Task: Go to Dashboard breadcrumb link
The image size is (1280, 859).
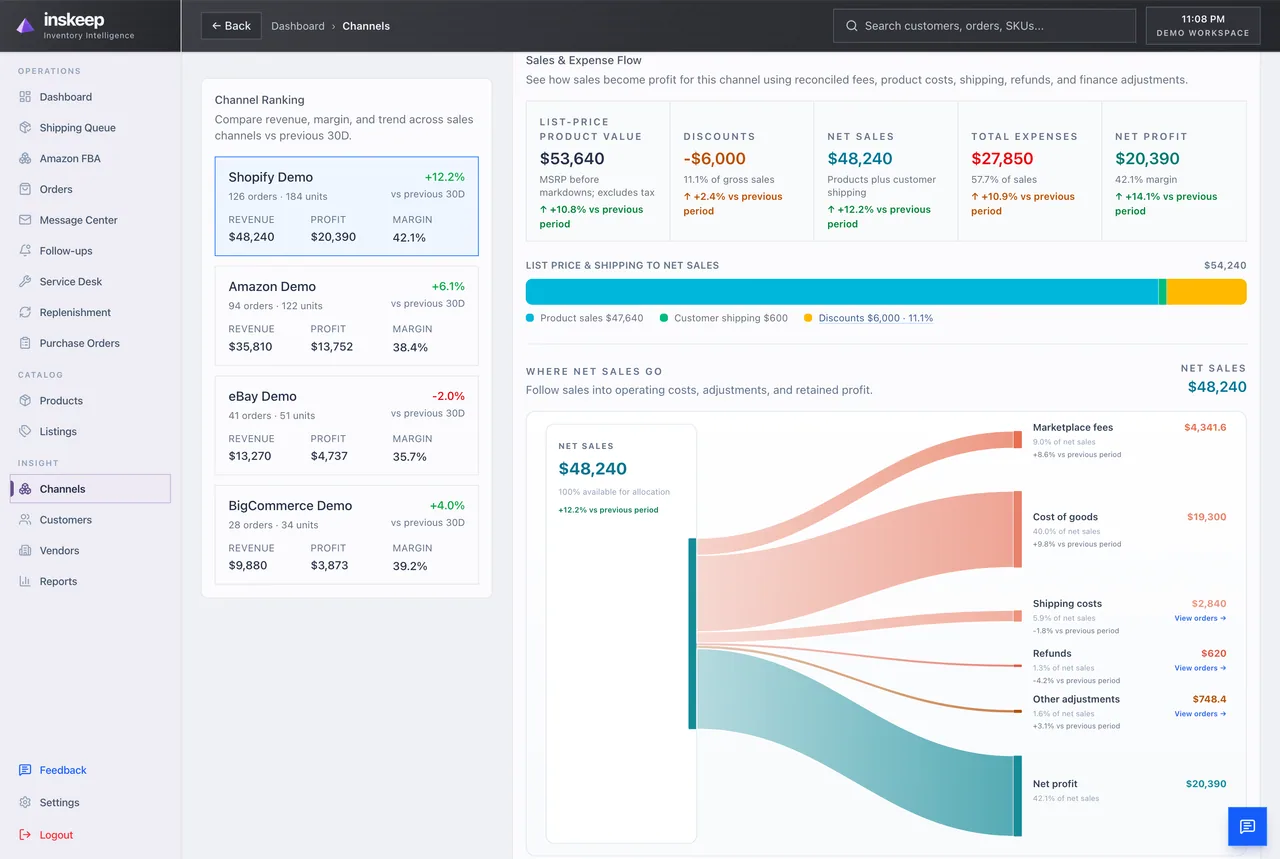Action: coord(298,26)
